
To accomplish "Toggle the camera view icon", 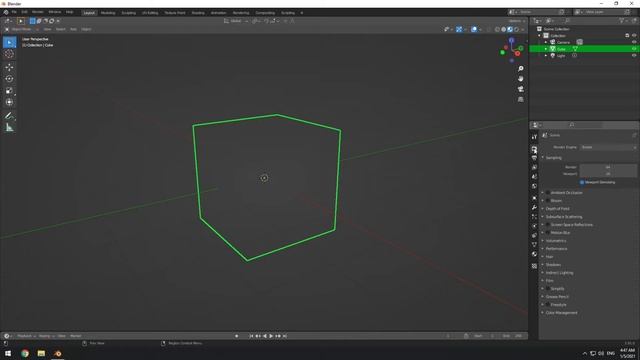I will point(520,89).
